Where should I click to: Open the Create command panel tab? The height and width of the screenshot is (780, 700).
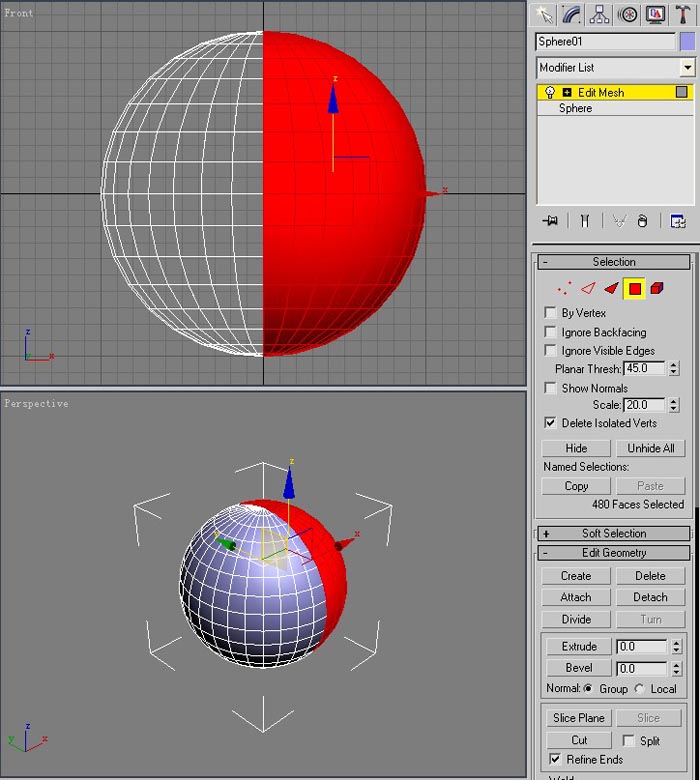(544, 14)
